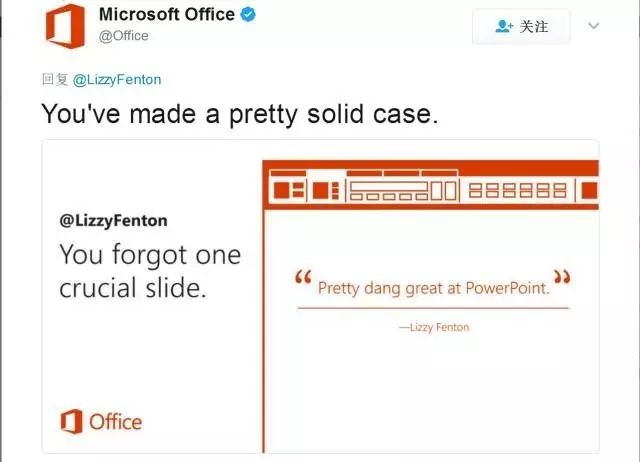Expand the tweet options chevron
The height and width of the screenshot is (462, 640).
[593, 26]
